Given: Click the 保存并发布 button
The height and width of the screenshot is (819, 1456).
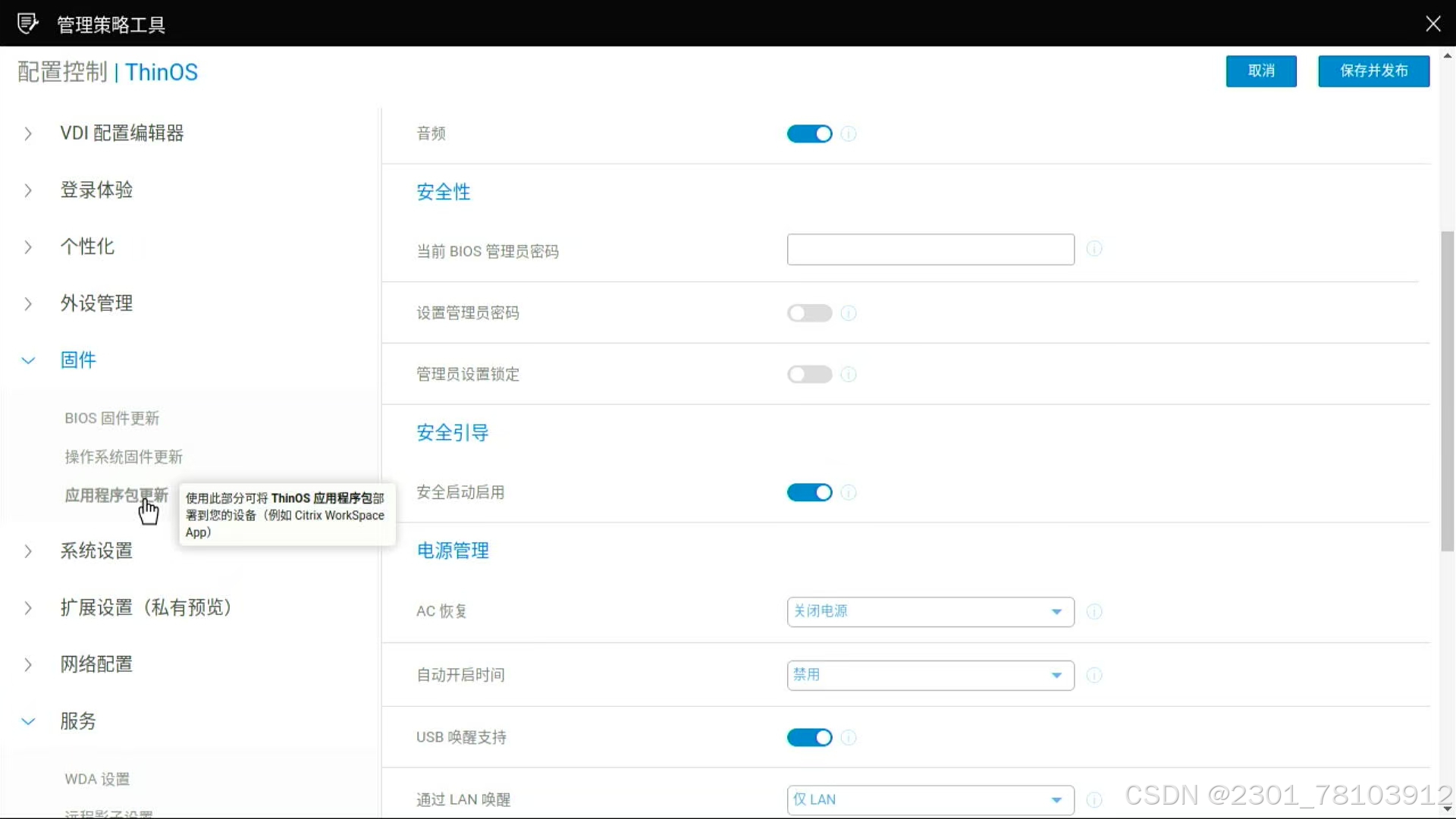Looking at the screenshot, I should point(1373,71).
